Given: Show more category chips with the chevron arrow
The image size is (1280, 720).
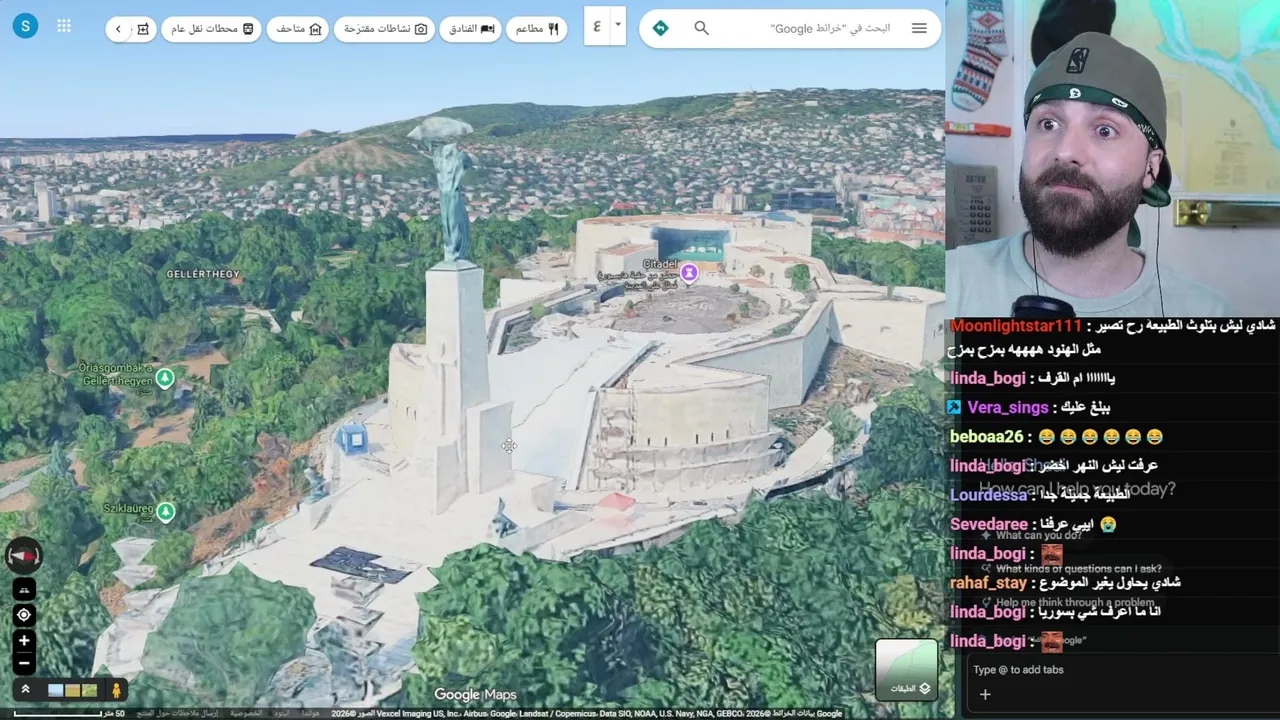Looking at the screenshot, I should 118,29.
